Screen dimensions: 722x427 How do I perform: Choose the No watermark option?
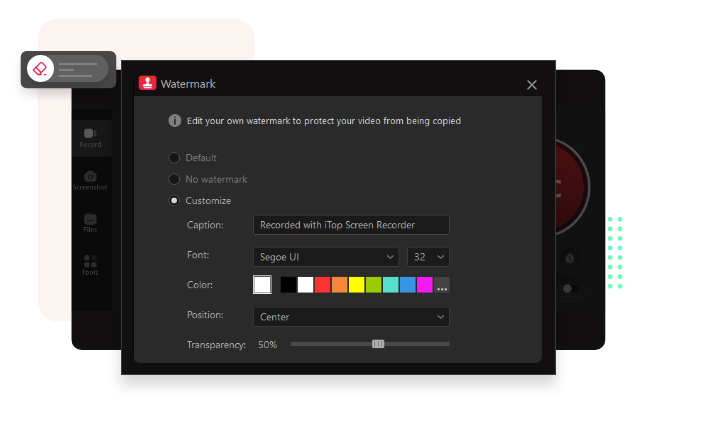[x=174, y=179]
